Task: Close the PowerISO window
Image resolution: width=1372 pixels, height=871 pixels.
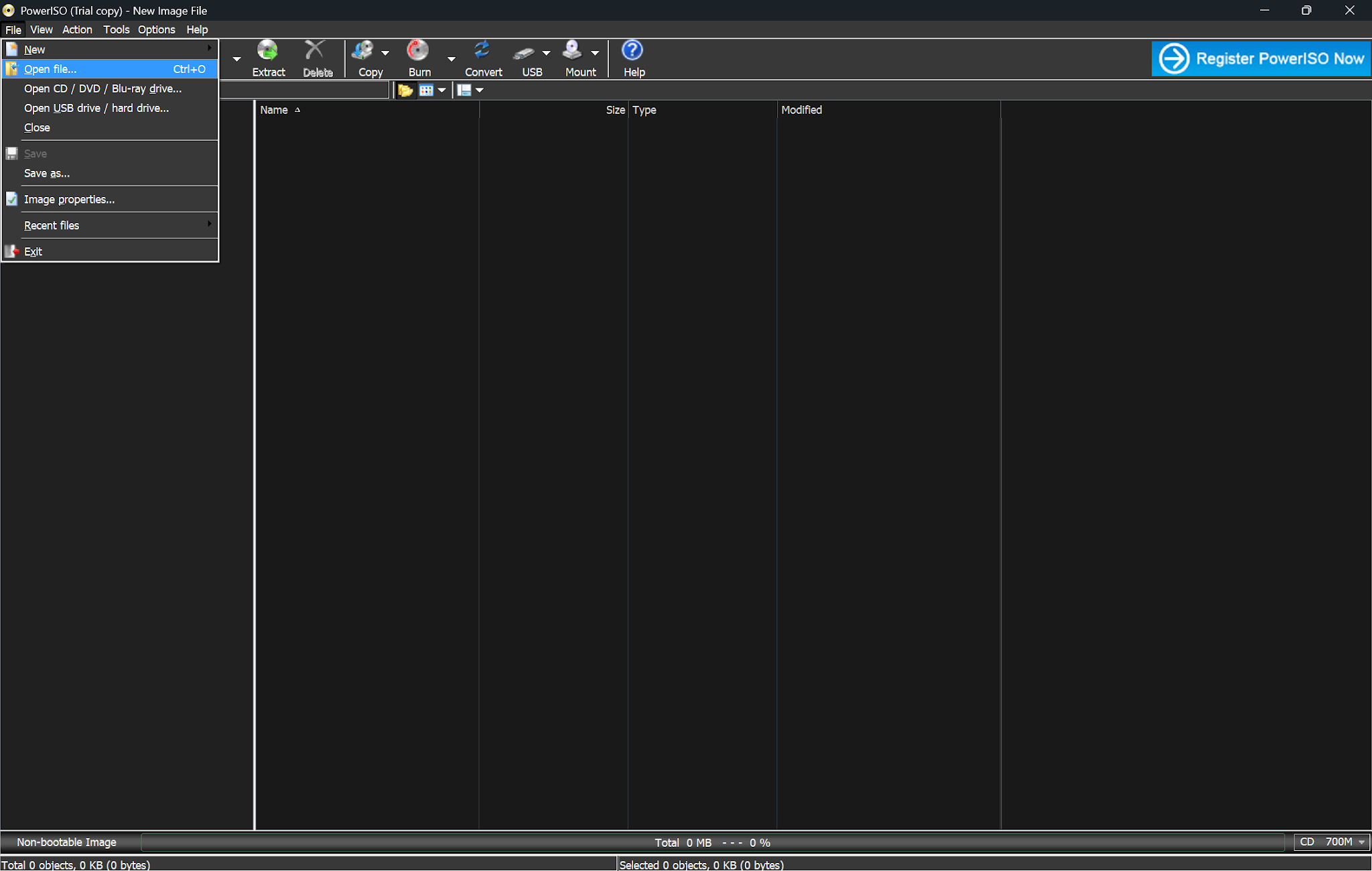Action: (1350, 11)
